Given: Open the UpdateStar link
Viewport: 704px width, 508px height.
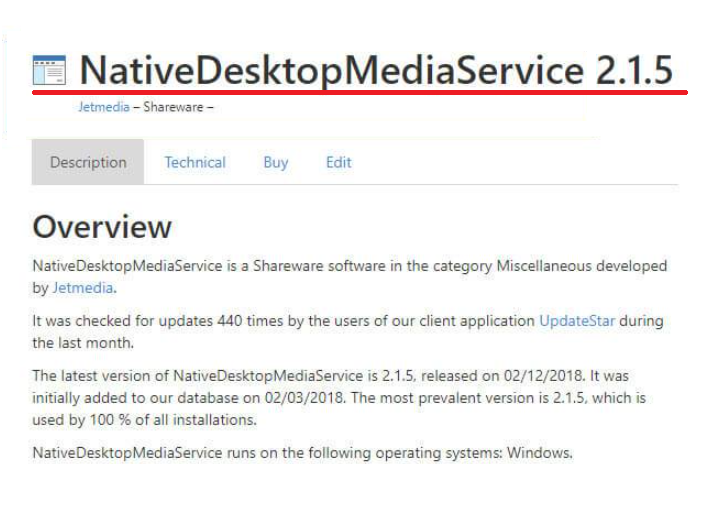Looking at the screenshot, I should pos(577,321).
